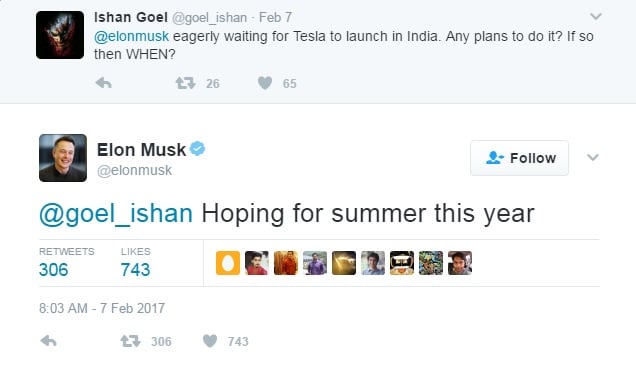Open the @elonmusk mention link
Image resolution: width=636 pixels, height=379 pixels.
pos(131,37)
